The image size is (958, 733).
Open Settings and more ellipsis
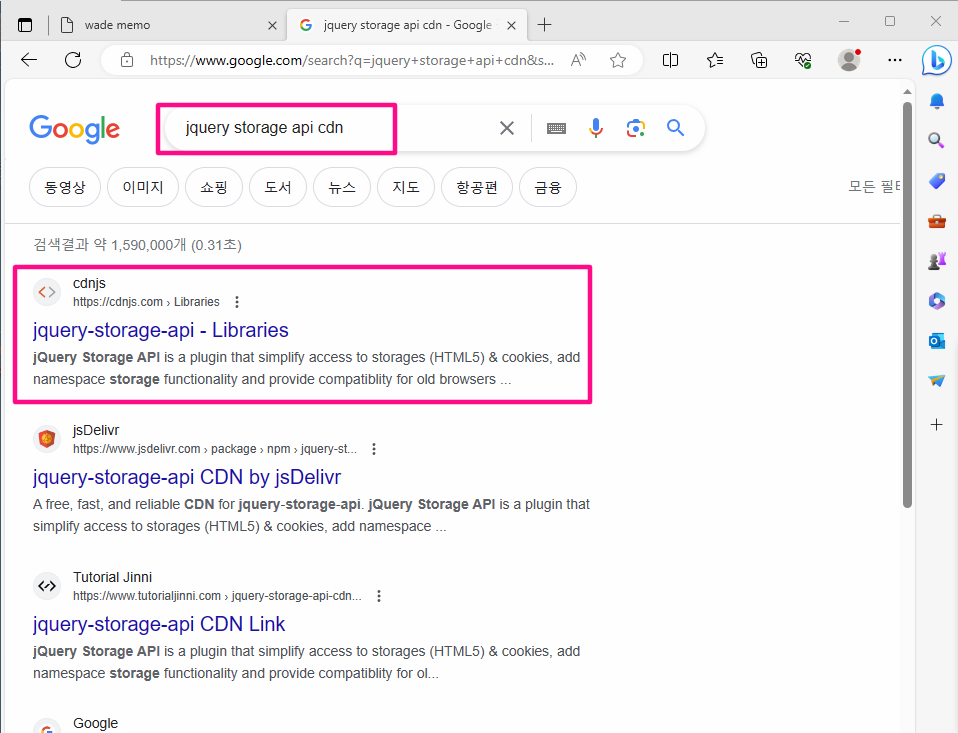point(894,60)
